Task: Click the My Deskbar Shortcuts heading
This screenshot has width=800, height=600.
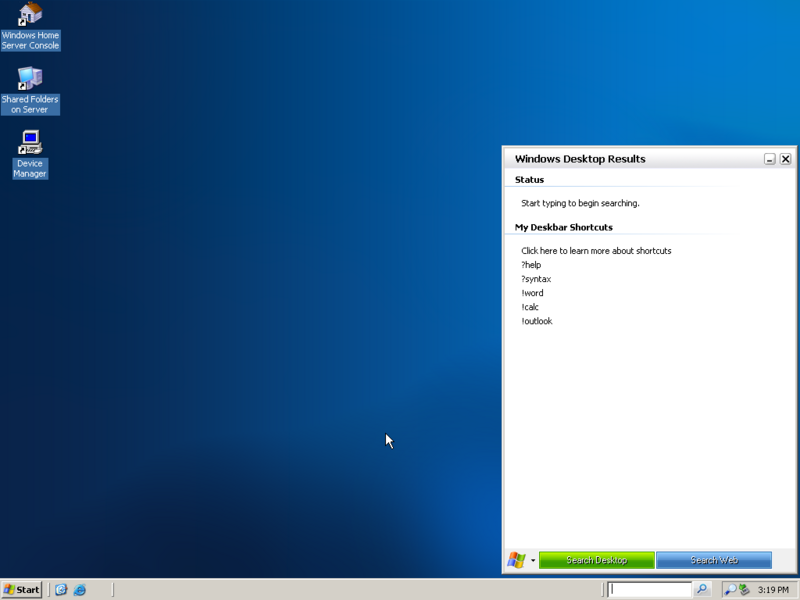Action: 563,227
